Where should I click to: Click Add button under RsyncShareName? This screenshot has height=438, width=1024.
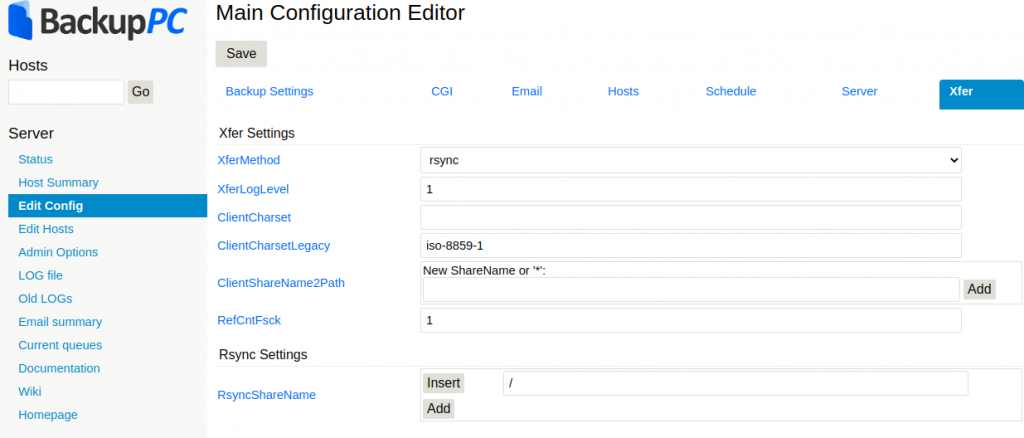438,408
